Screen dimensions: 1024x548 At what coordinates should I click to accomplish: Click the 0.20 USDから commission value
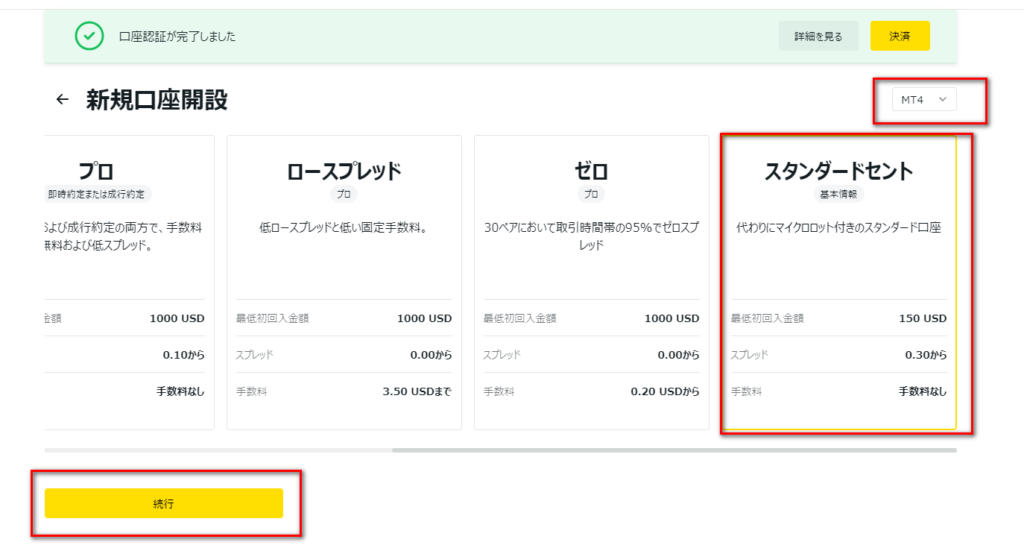pos(665,391)
